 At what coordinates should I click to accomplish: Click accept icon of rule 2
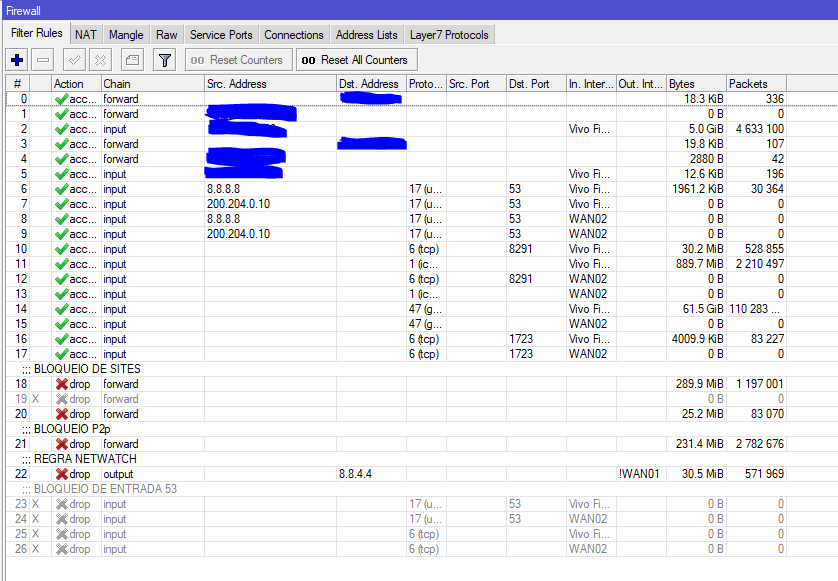(x=61, y=129)
